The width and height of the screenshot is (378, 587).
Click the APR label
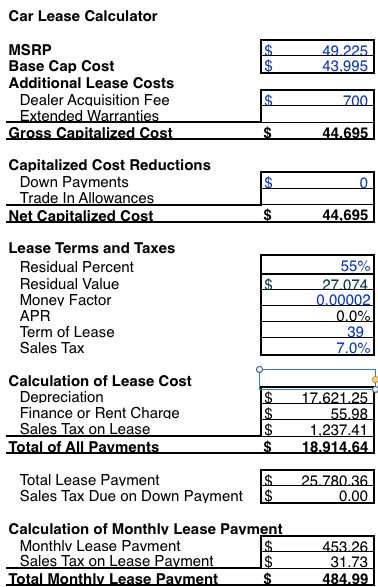coord(35,316)
